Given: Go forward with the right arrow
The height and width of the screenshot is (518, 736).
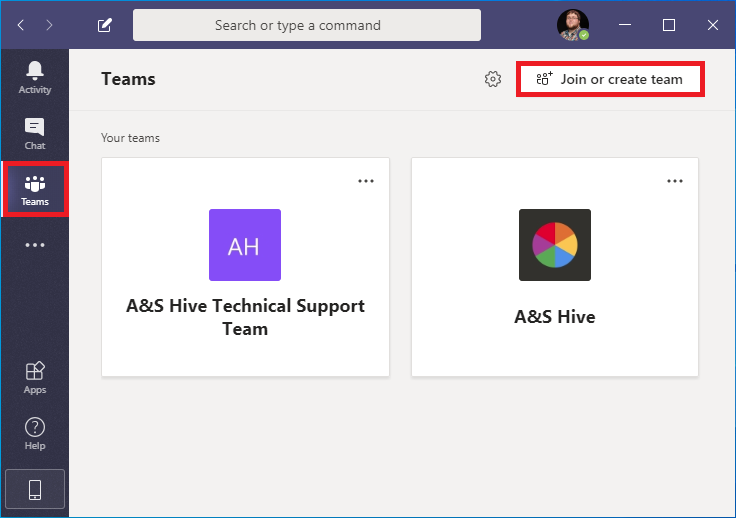Looking at the screenshot, I should tap(49, 25).
